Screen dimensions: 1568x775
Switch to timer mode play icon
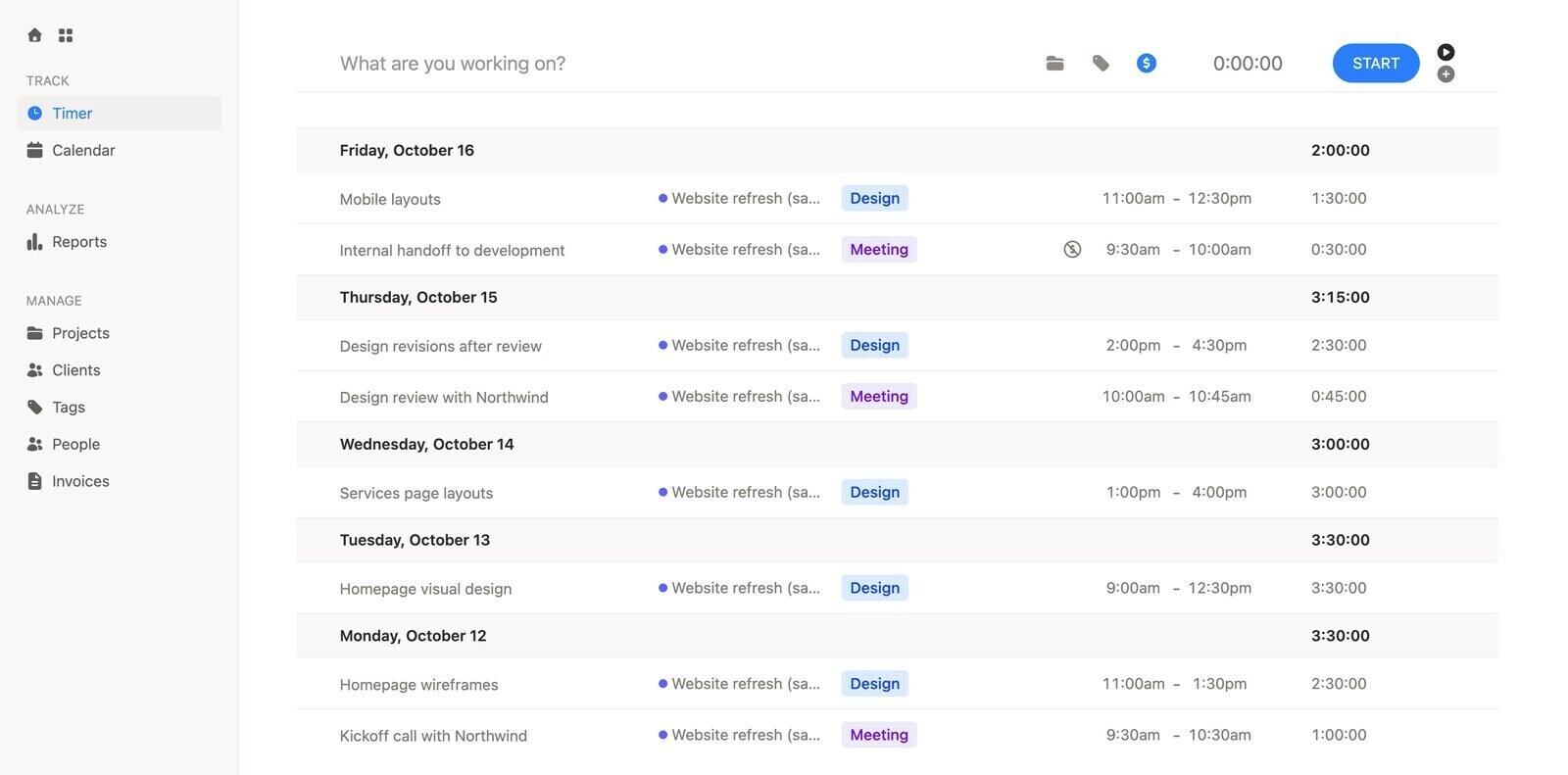1445,52
